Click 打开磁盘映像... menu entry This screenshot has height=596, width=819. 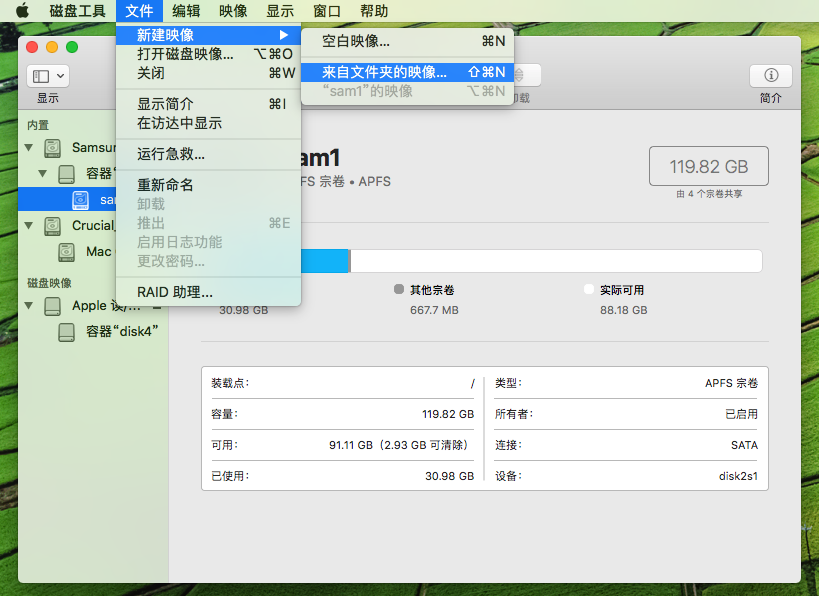tap(185, 54)
